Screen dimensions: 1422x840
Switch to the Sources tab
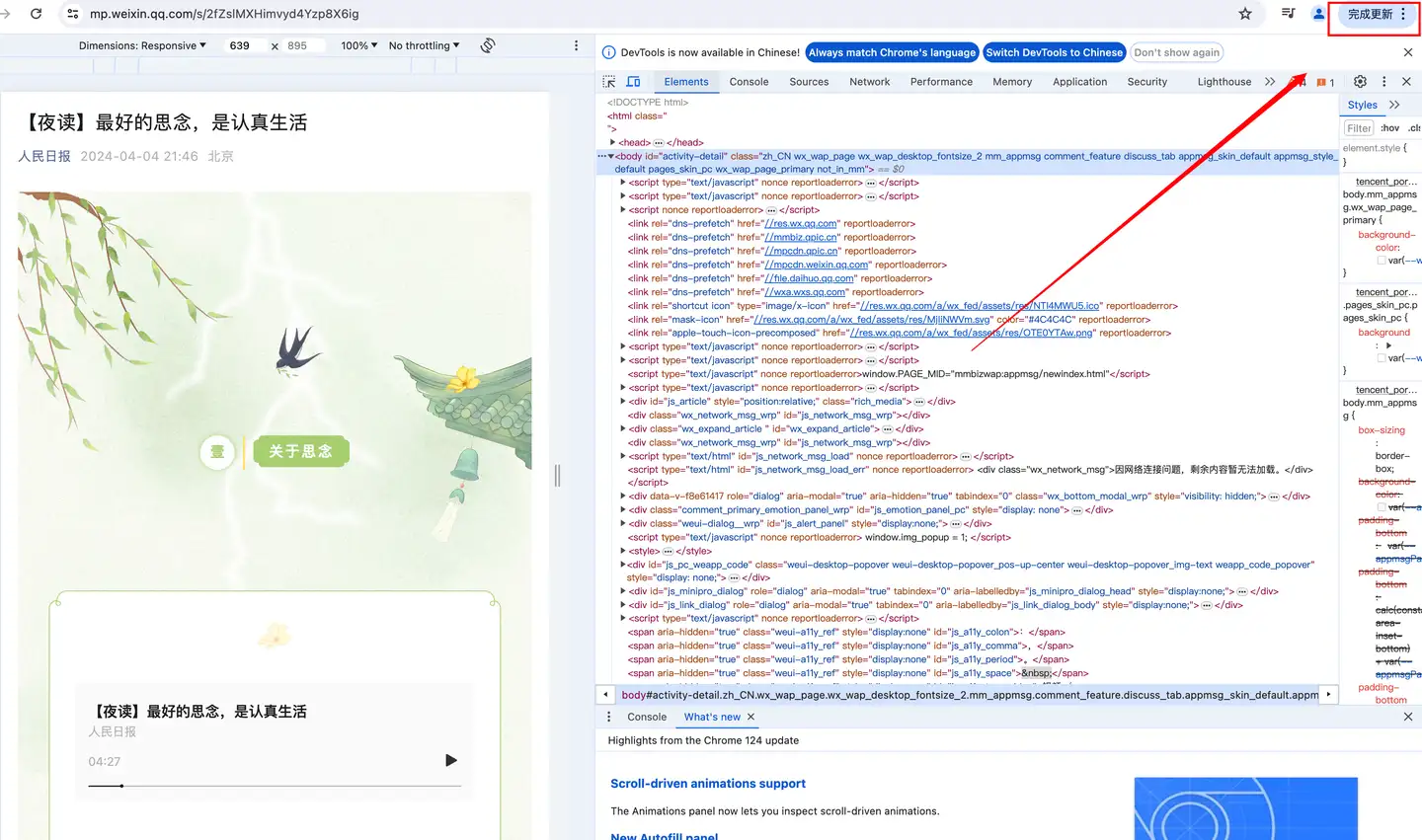809,82
